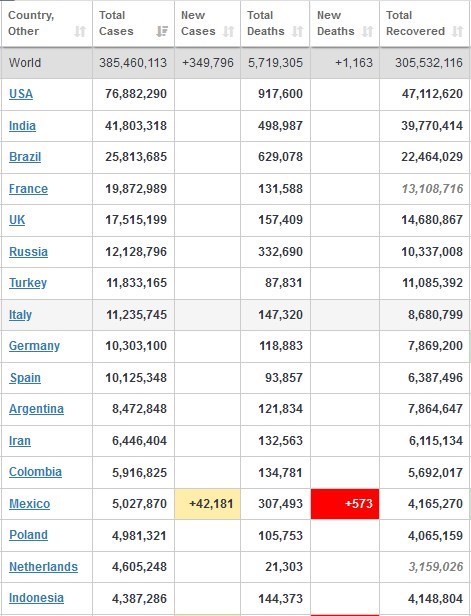The width and height of the screenshot is (471, 616).
Task: Select the World summary row
Action: [x=235, y=63]
